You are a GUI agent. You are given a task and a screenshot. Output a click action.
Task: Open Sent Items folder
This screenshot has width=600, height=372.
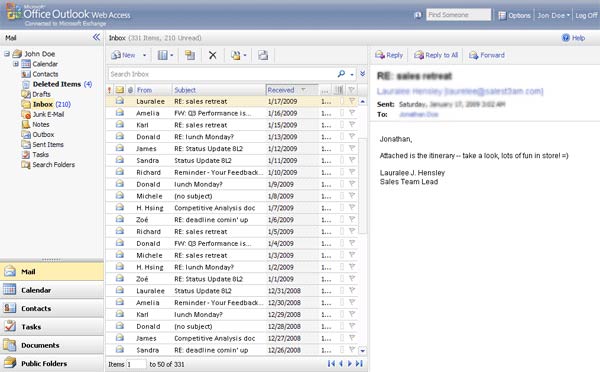click(42, 144)
